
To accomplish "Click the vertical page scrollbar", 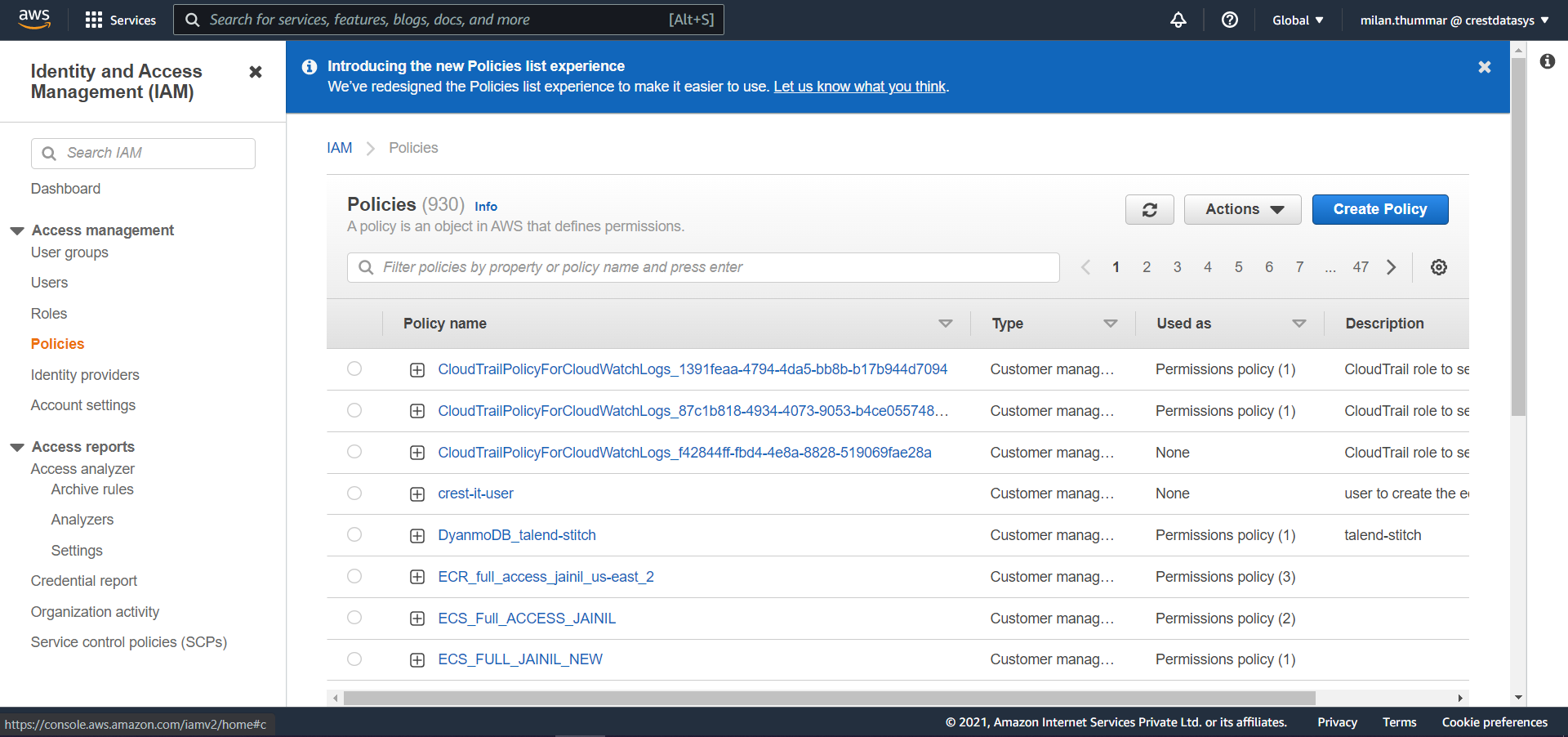I will click(1518, 237).
